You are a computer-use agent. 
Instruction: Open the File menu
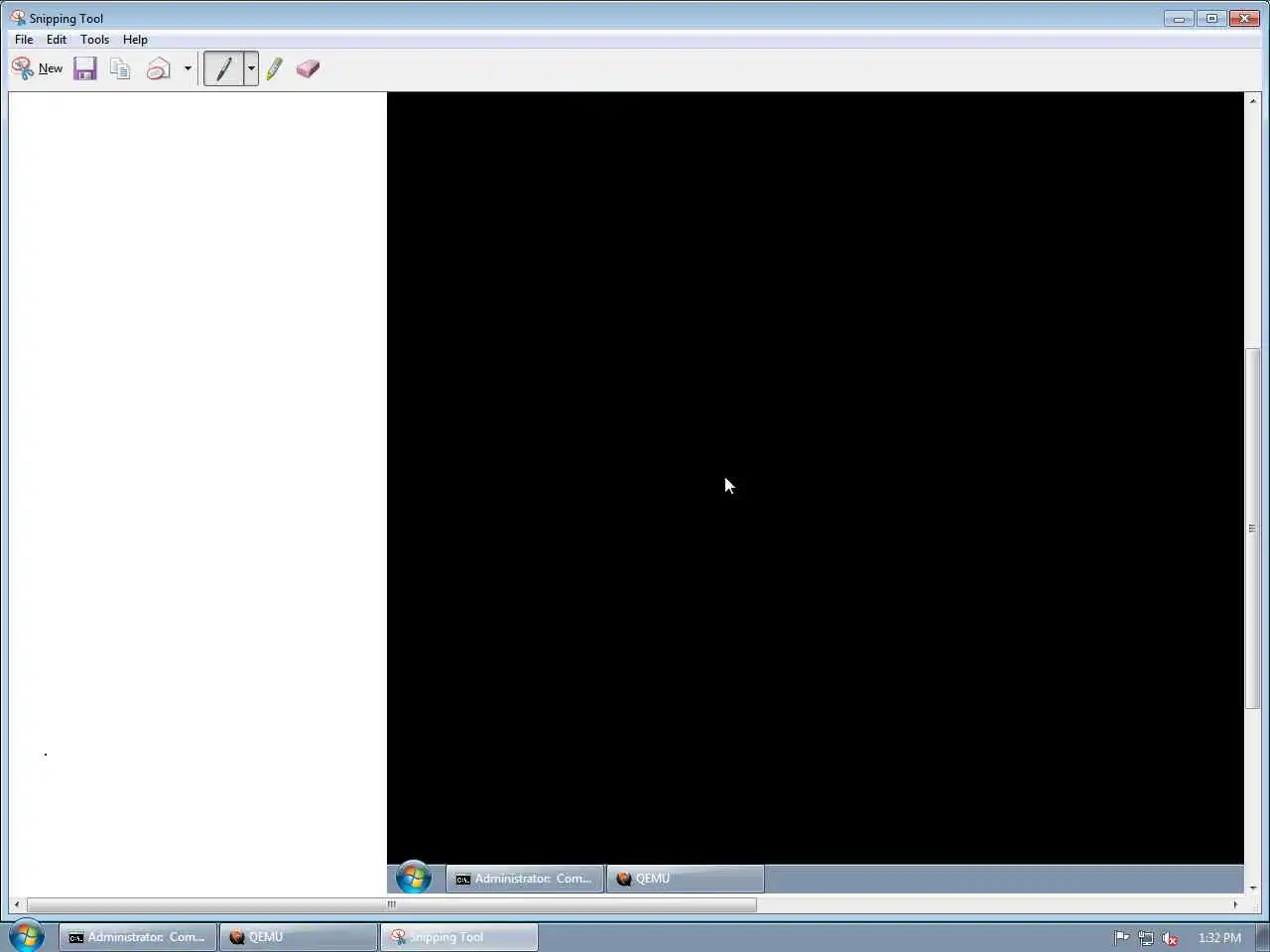point(24,40)
